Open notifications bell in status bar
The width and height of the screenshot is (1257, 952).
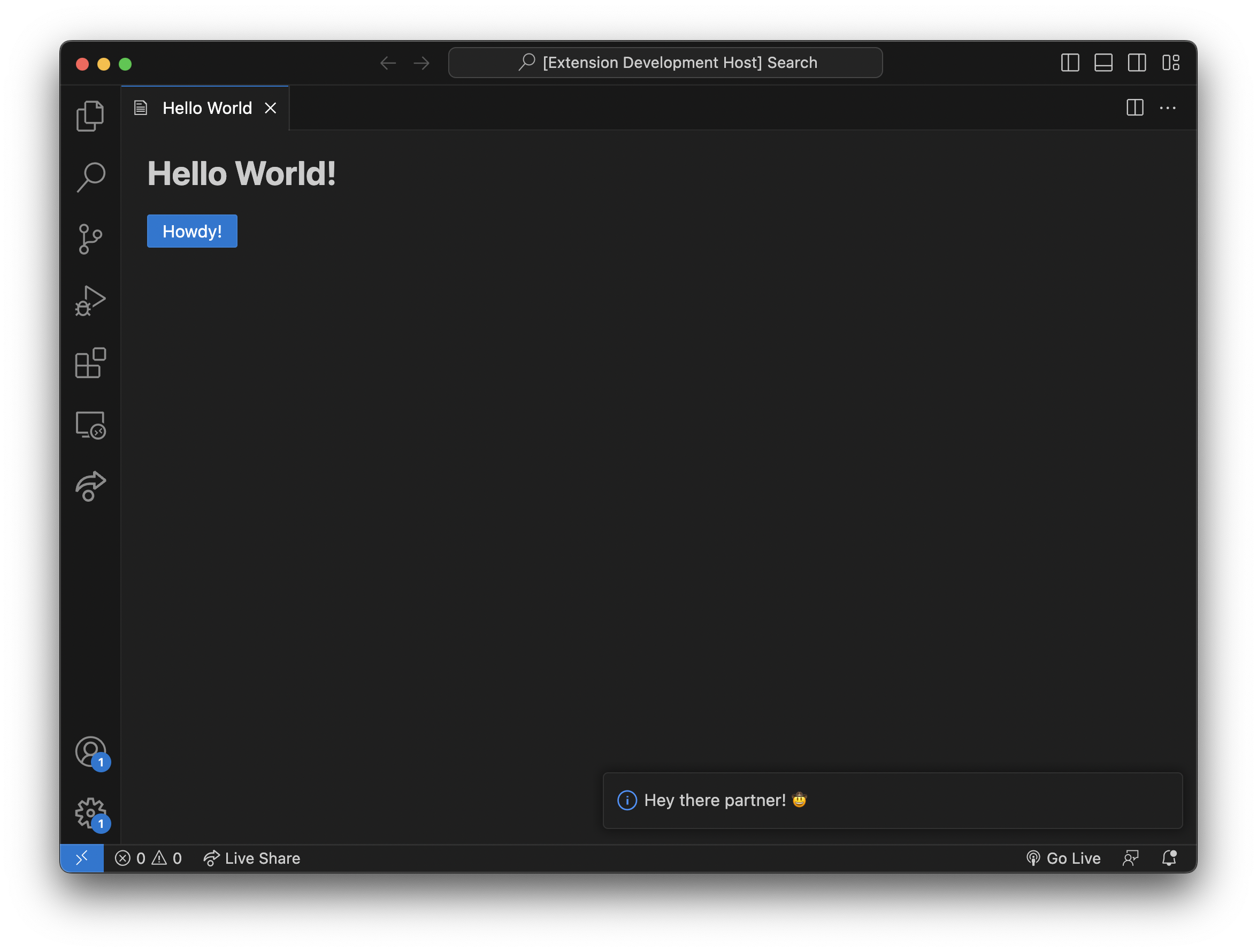pyautogui.click(x=1169, y=858)
